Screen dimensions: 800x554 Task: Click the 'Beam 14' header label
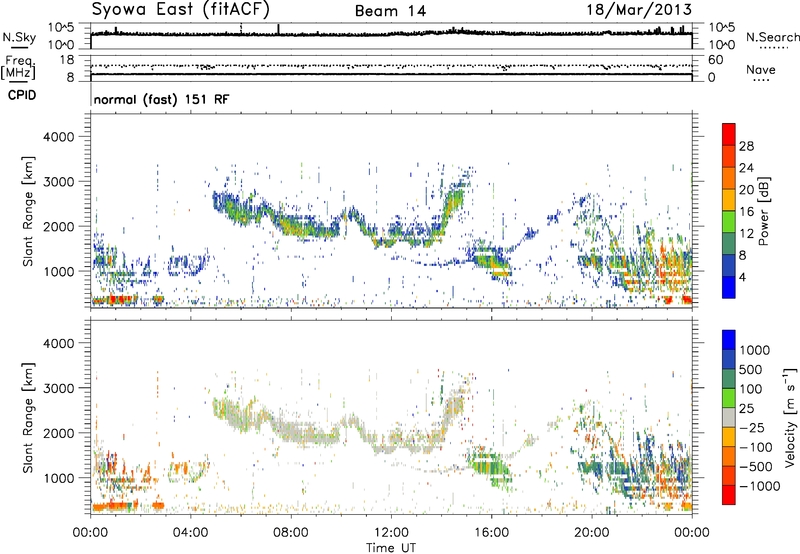coord(390,11)
